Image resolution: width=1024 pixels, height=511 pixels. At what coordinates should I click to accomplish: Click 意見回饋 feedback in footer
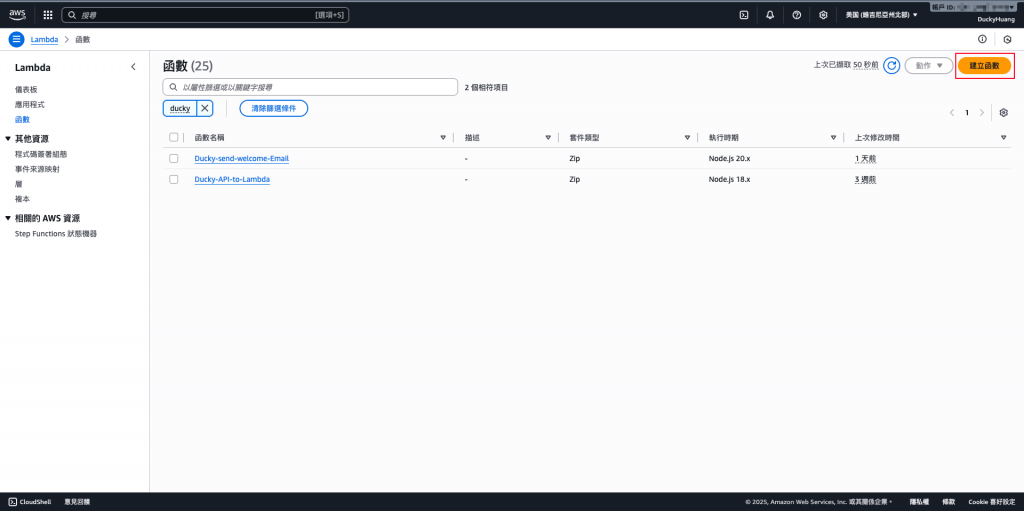point(77,502)
